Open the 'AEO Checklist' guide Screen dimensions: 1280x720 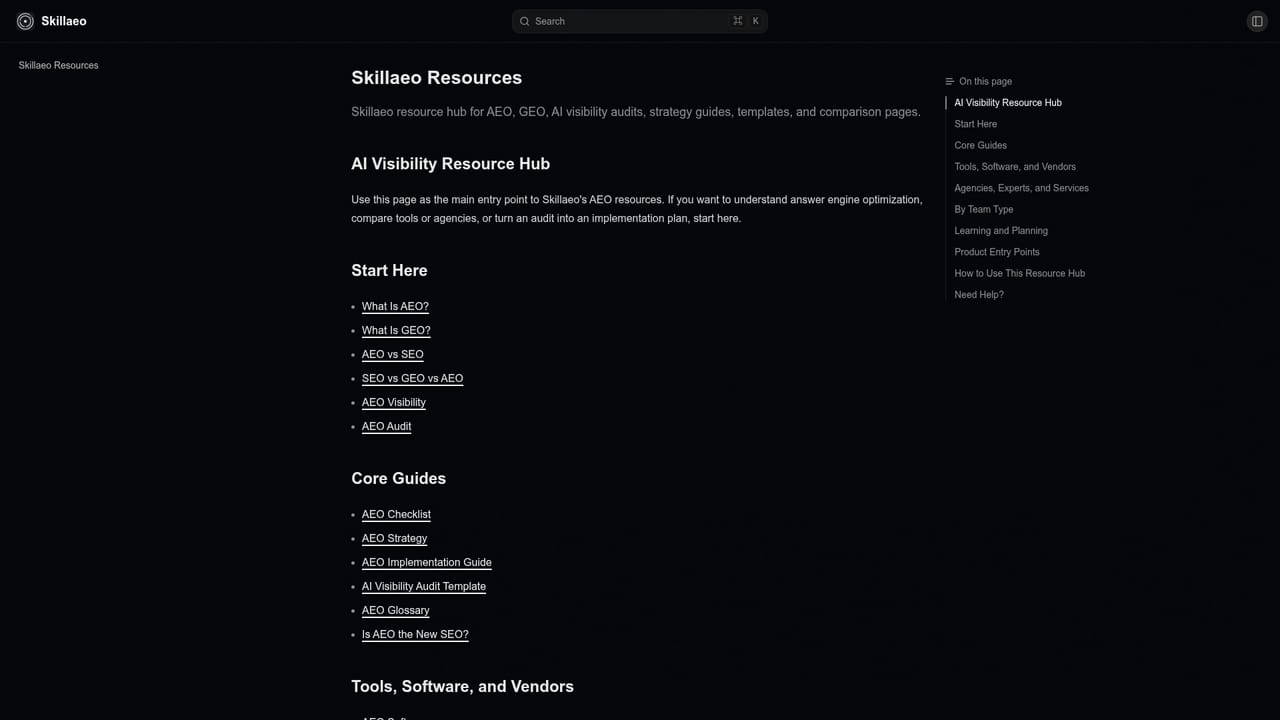pyautogui.click(x=396, y=515)
